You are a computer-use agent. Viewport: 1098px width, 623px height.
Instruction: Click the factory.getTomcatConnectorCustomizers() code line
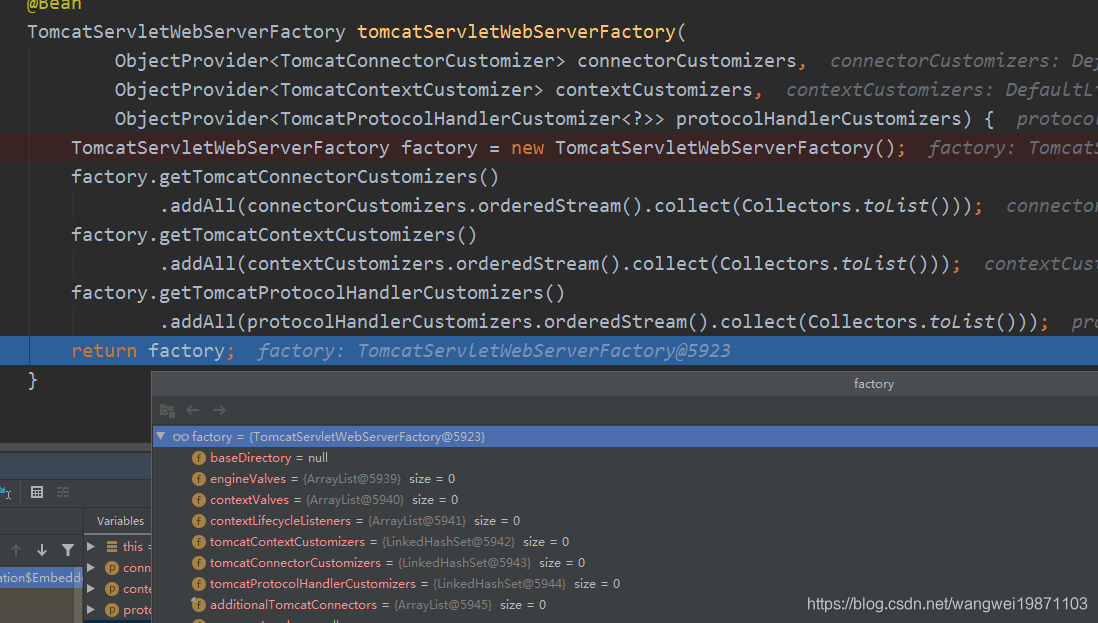285,176
